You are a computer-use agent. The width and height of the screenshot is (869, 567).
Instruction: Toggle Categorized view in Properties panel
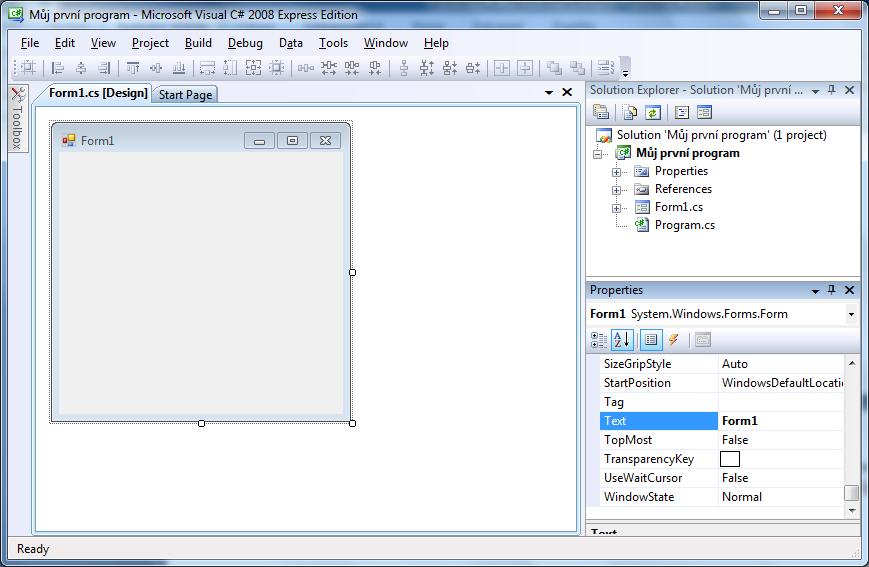599,340
